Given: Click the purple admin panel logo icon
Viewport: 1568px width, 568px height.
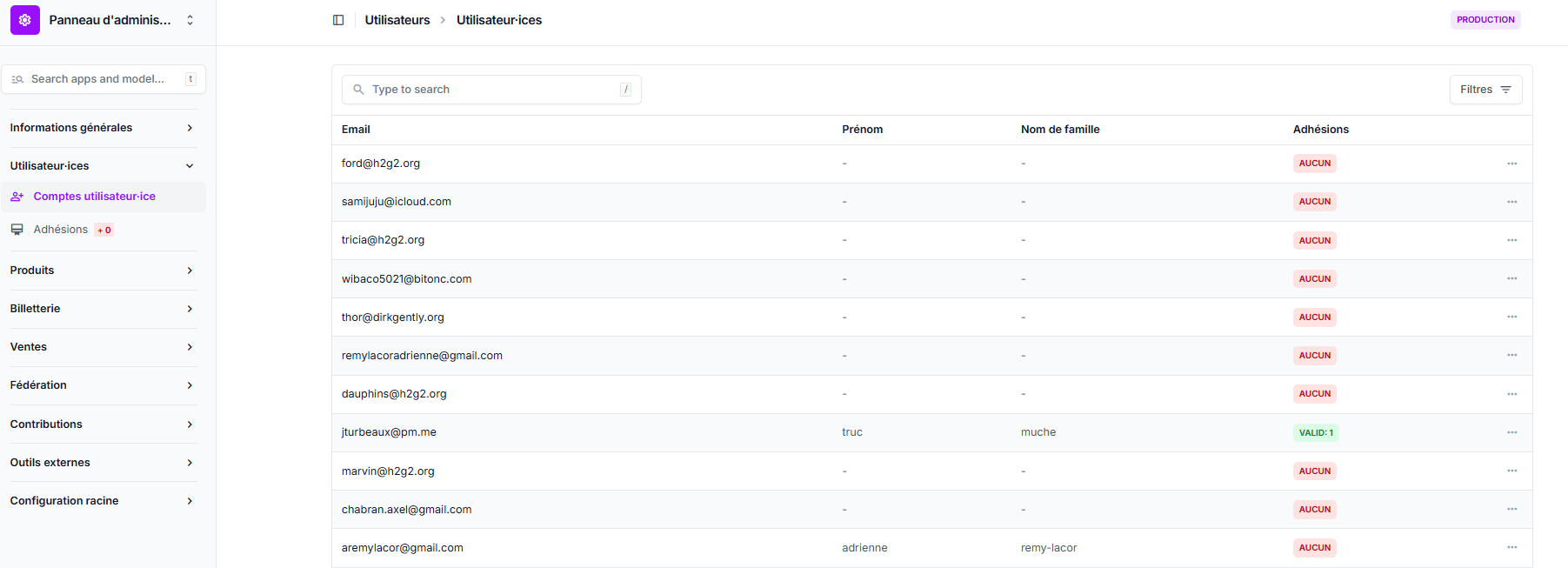Looking at the screenshot, I should [x=25, y=20].
